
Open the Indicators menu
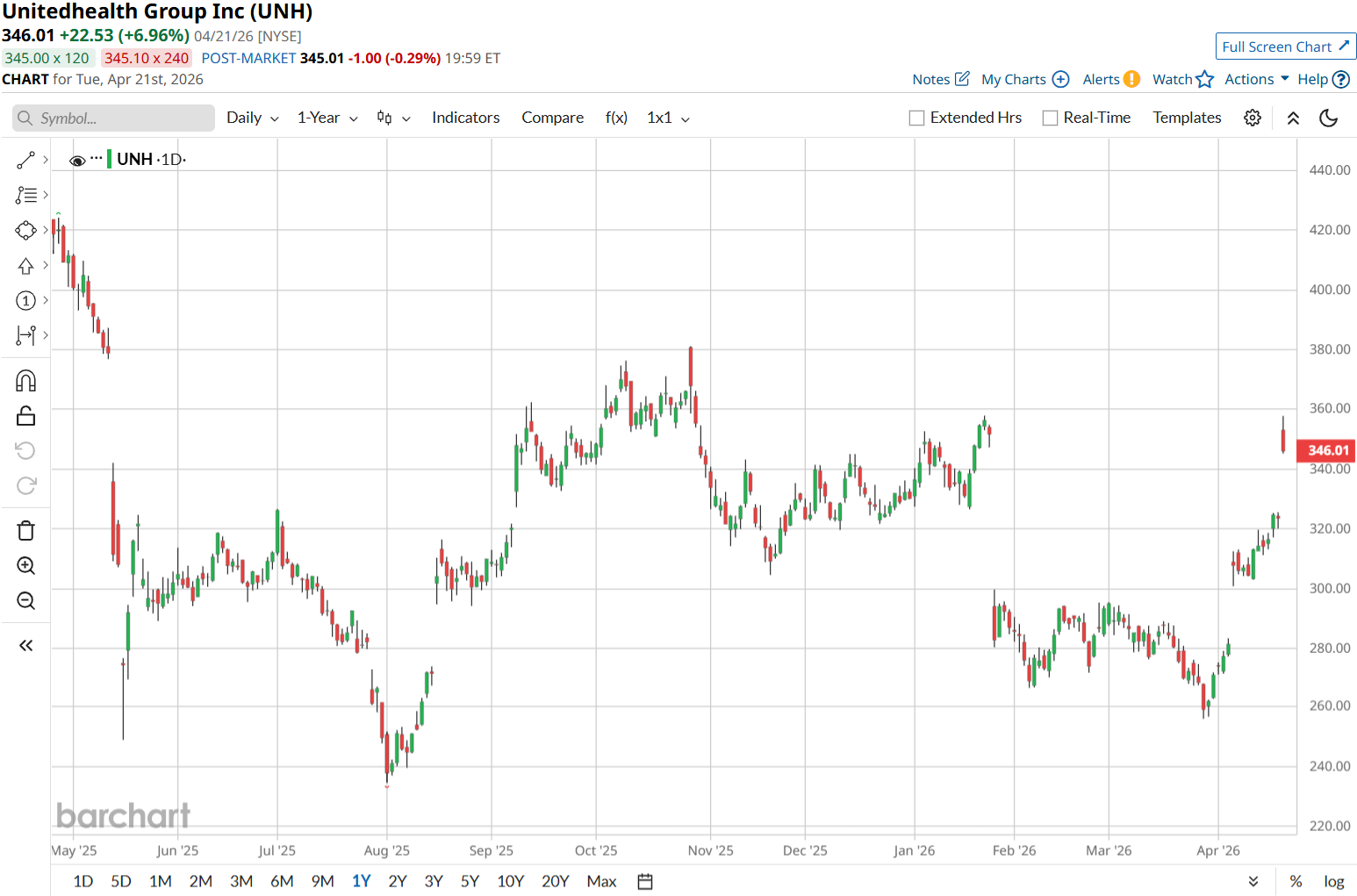tap(465, 118)
